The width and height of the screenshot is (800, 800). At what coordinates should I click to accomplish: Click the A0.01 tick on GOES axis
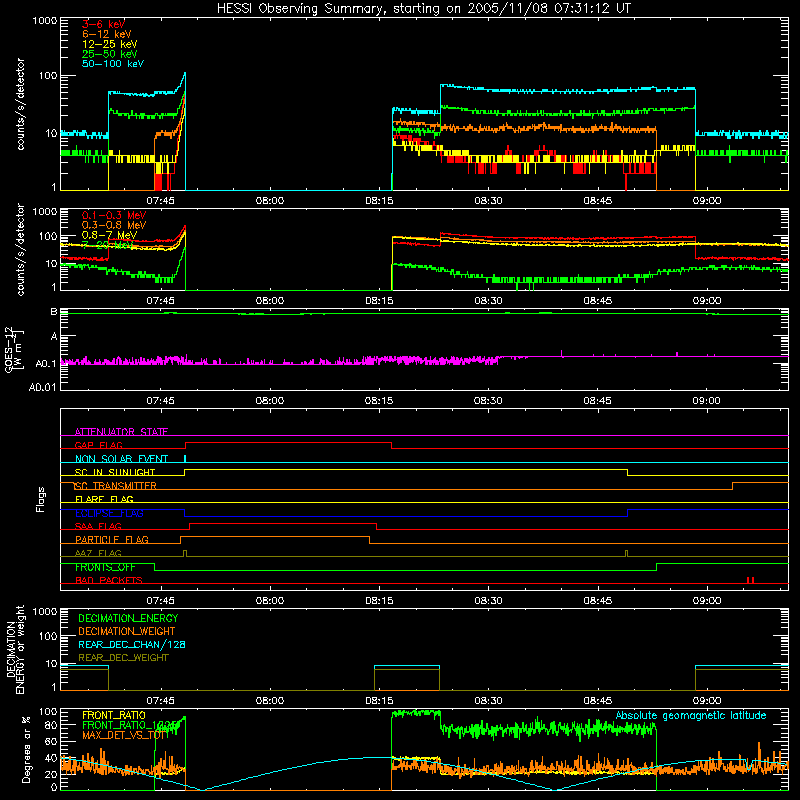point(42,387)
